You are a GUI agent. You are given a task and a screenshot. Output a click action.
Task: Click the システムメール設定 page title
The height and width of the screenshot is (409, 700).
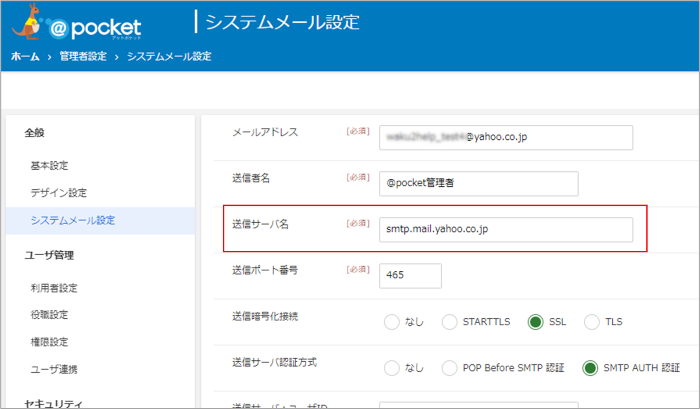point(282,22)
